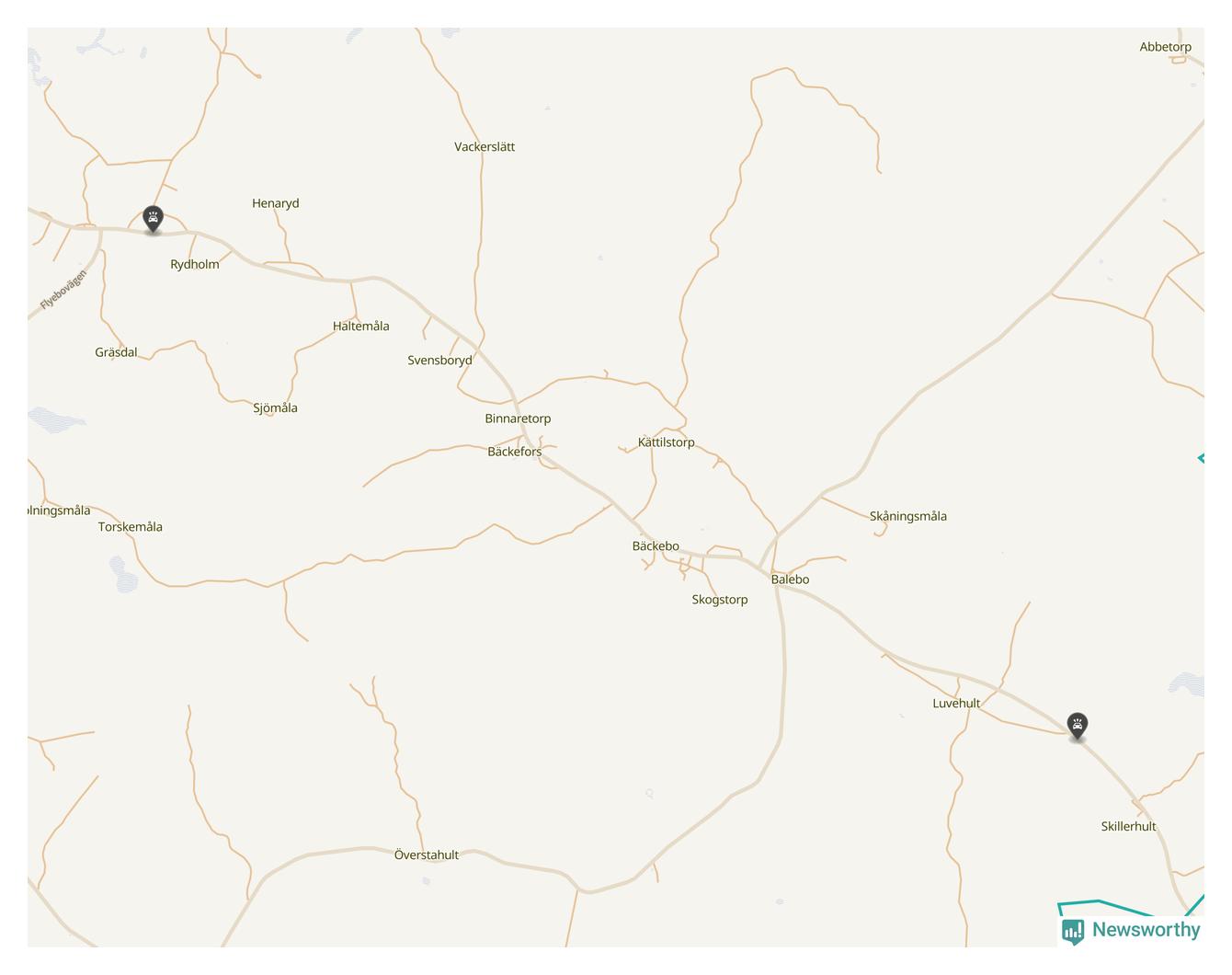Select the Bäckebo place label
Image resolution: width=1232 pixels, height=975 pixels.
coord(656,546)
